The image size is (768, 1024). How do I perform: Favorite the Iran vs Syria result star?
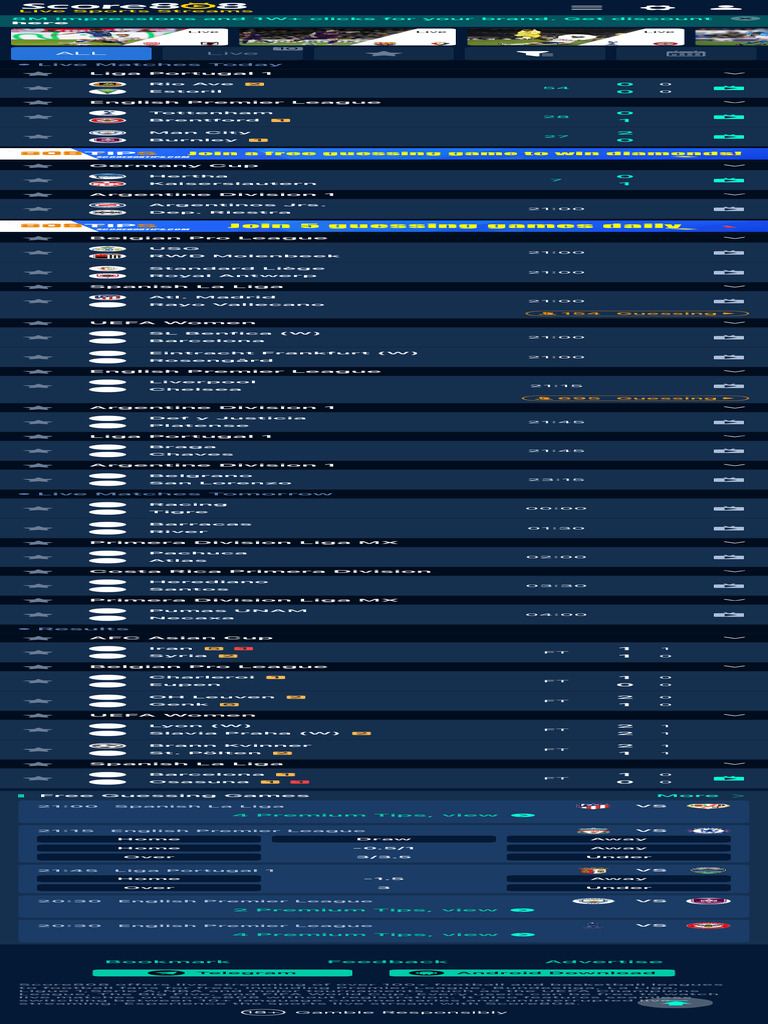[40, 652]
